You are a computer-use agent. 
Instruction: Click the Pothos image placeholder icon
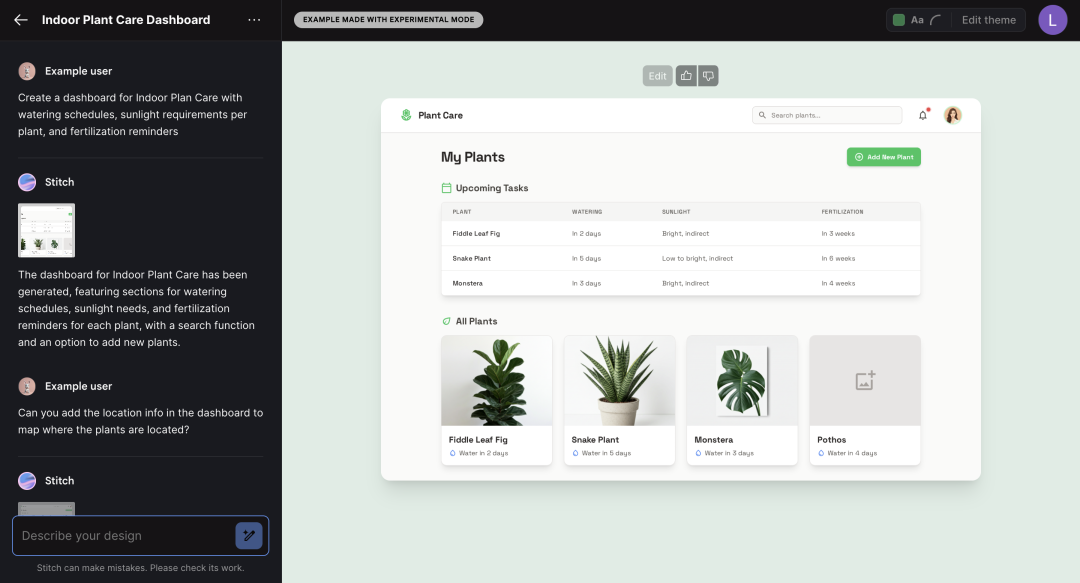[x=865, y=380]
